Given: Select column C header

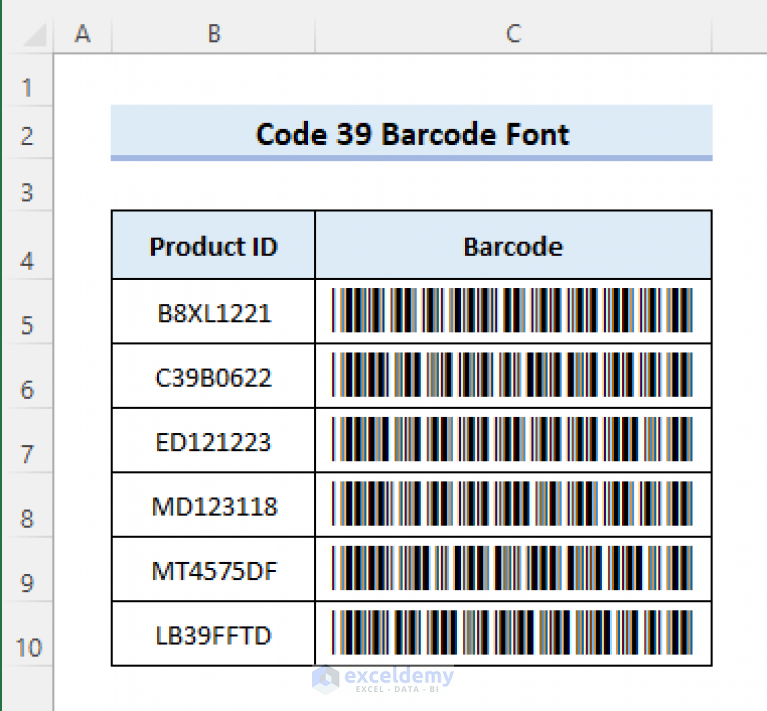Looking at the screenshot, I should [513, 34].
